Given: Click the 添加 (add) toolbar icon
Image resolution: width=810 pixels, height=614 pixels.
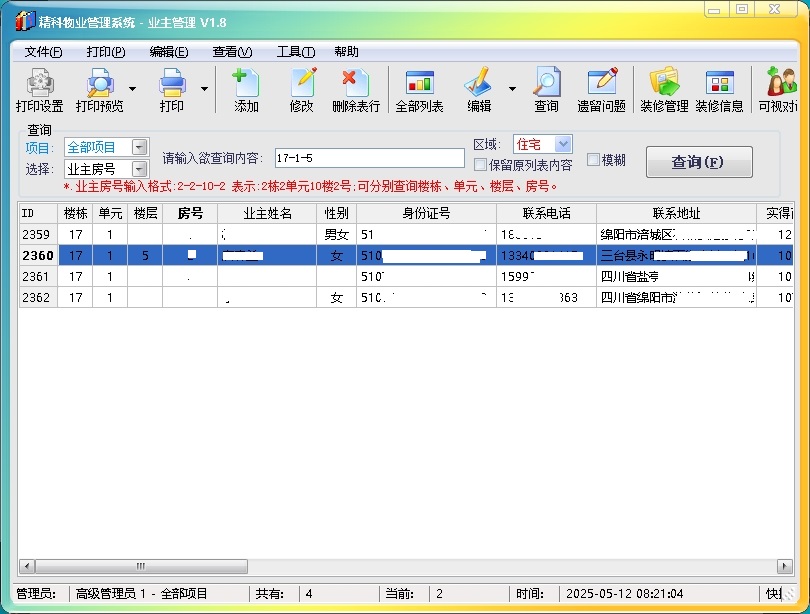Looking at the screenshot, I should click(x=246, y=89).
